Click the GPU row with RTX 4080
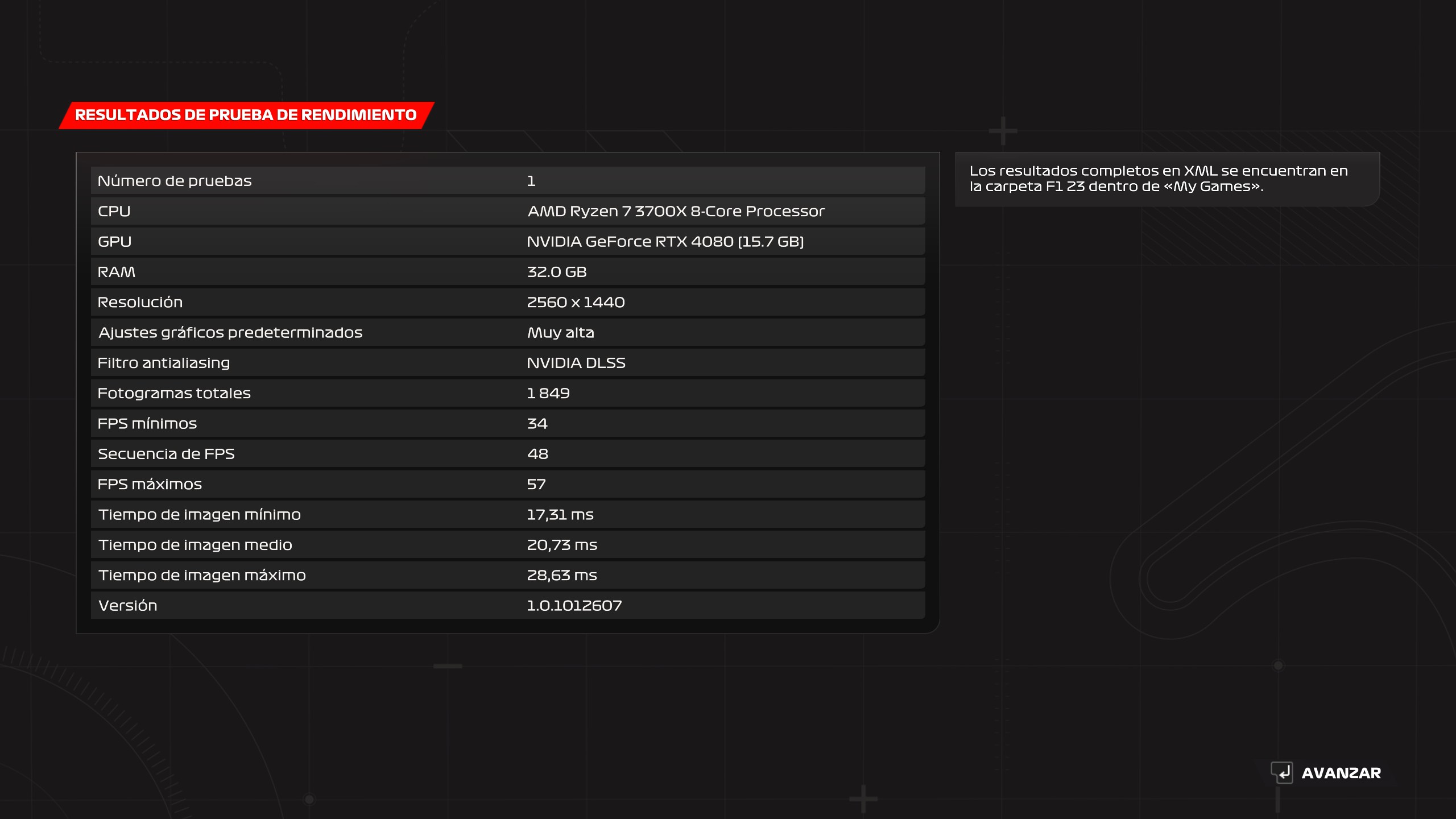Viewport: 1456px width, 819px height. [x=507, y=242]
